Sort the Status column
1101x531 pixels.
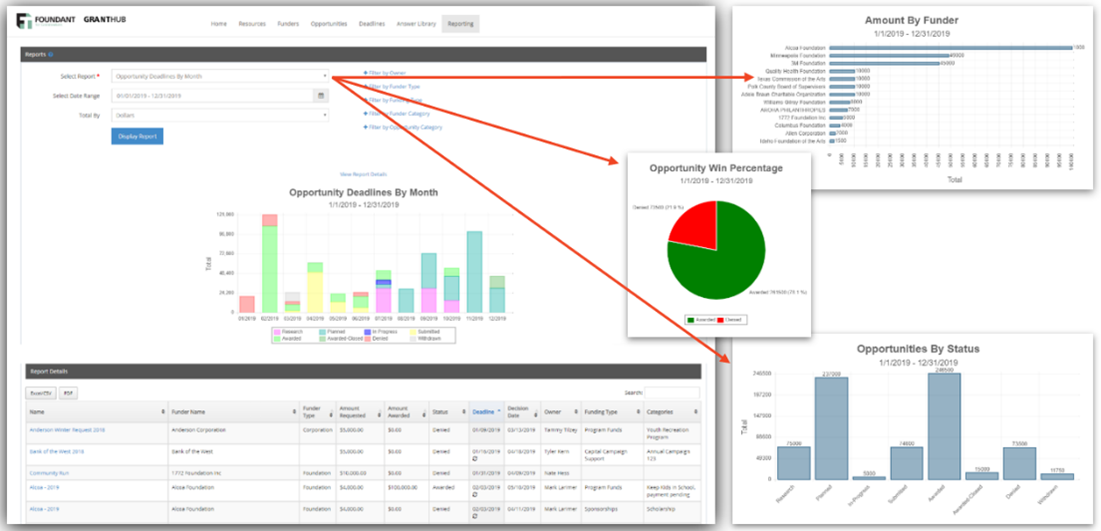click(x=464, y=410)
